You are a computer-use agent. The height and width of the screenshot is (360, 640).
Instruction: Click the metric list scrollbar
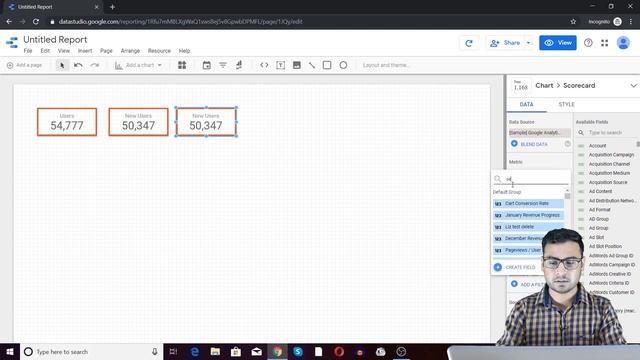(567, 196)
